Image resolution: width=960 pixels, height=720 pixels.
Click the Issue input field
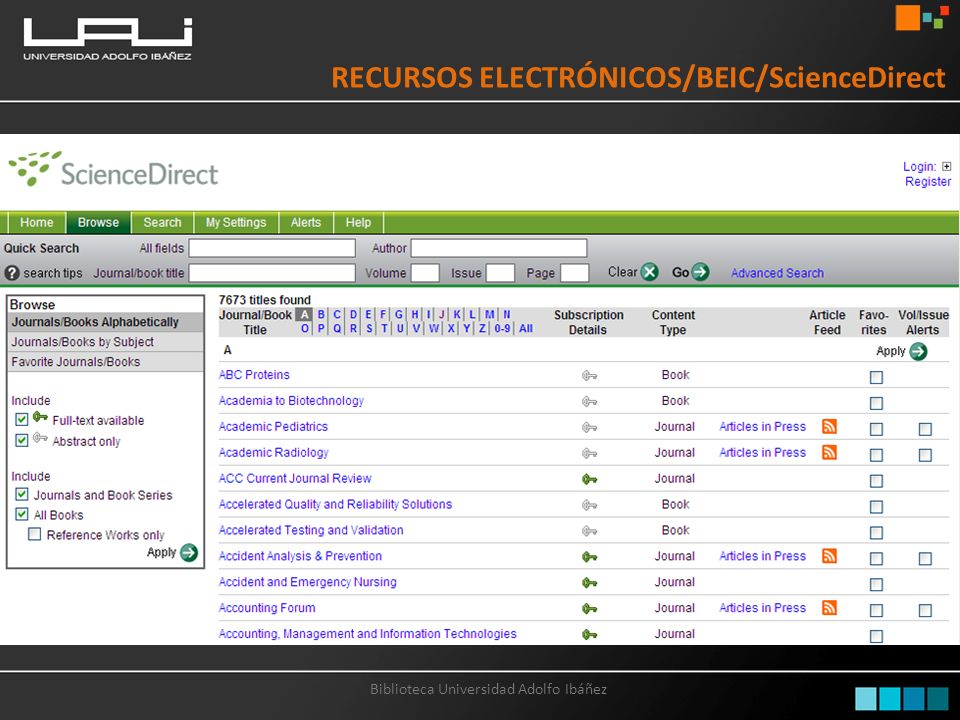(x=500, y=273)
